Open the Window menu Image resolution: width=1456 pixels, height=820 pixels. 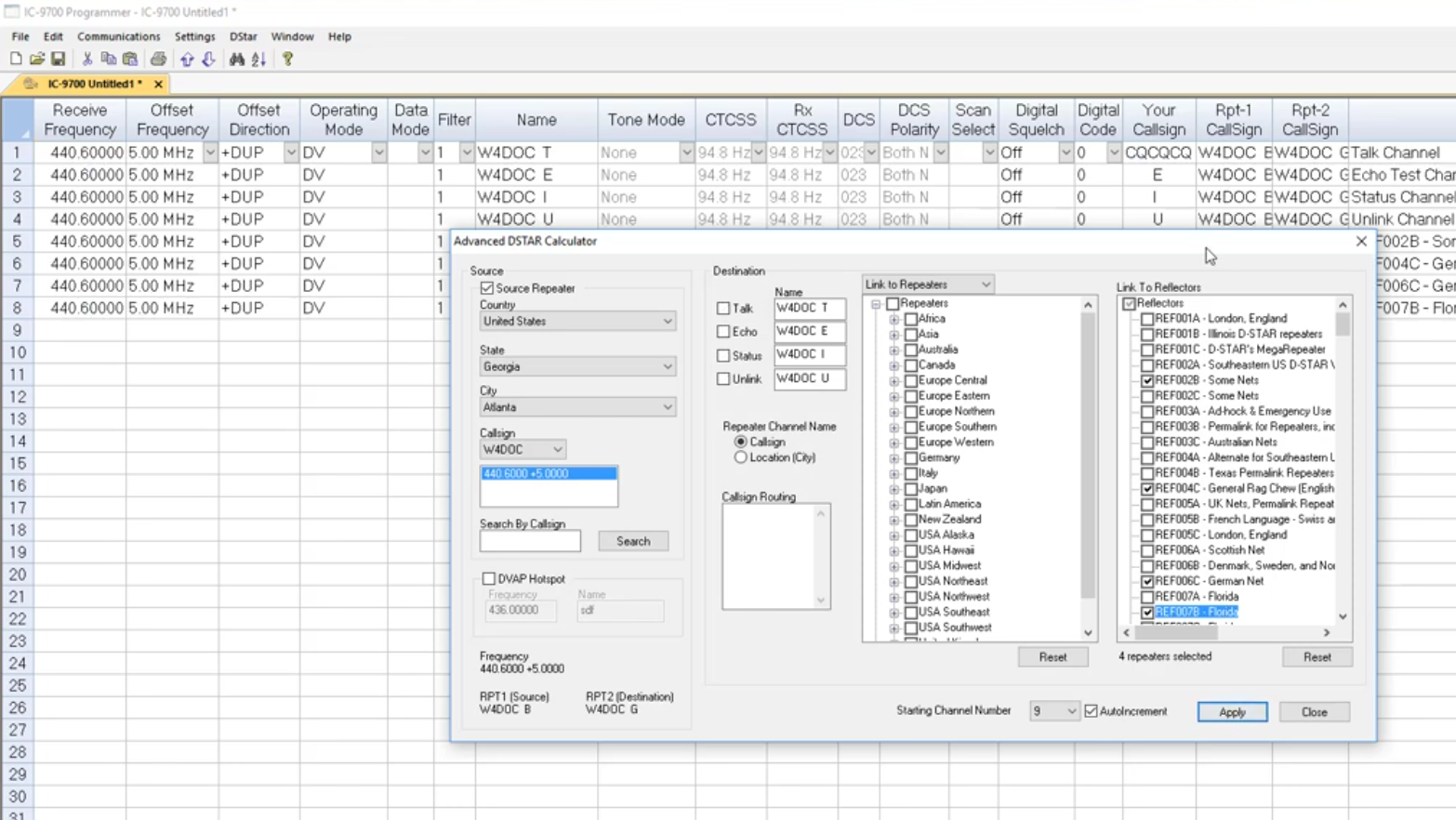pos(292,36)
